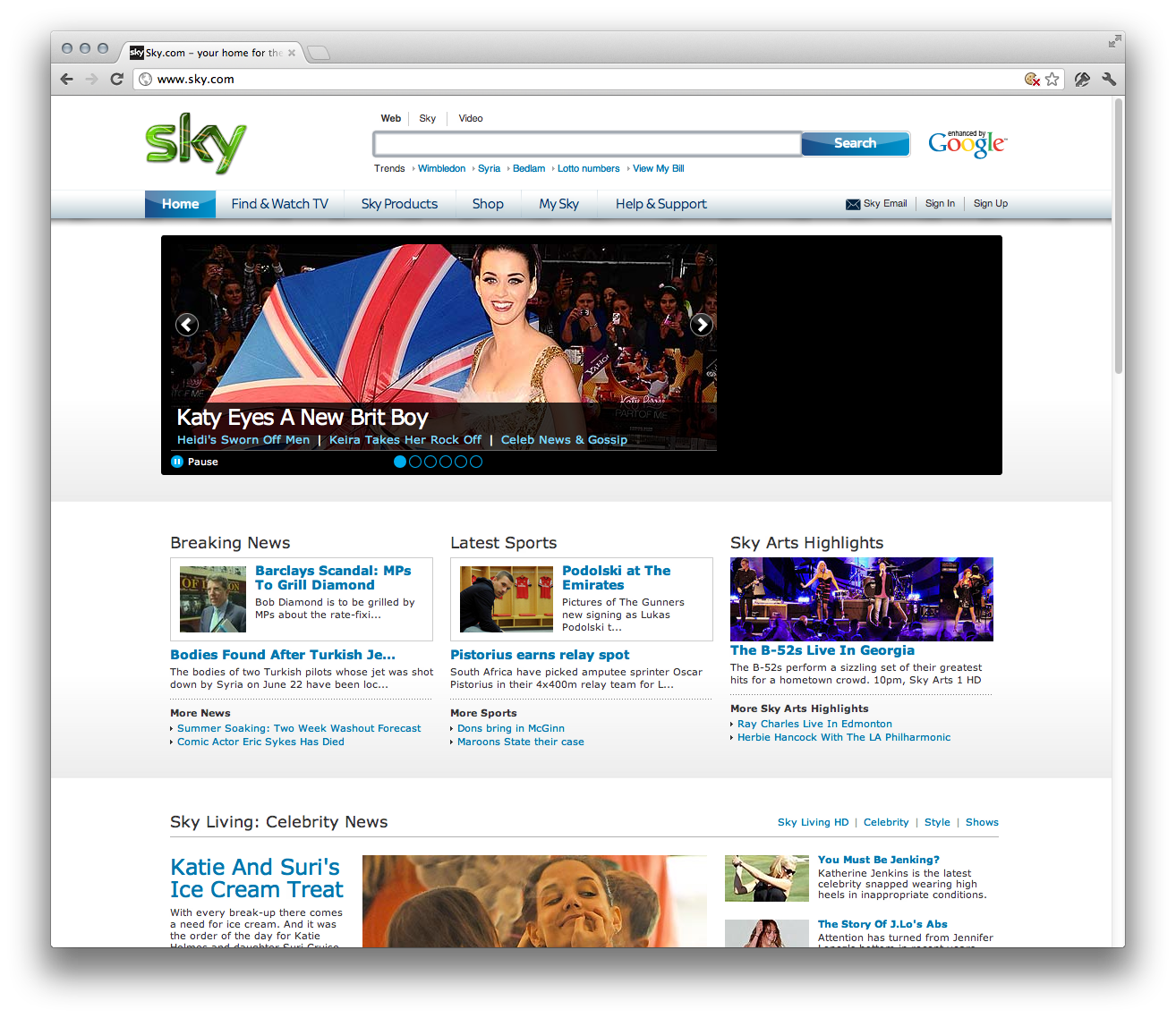The width and height of the screenshot is (1176, 1018).
Task: Open the Celebrity section link
Action: 886,822
